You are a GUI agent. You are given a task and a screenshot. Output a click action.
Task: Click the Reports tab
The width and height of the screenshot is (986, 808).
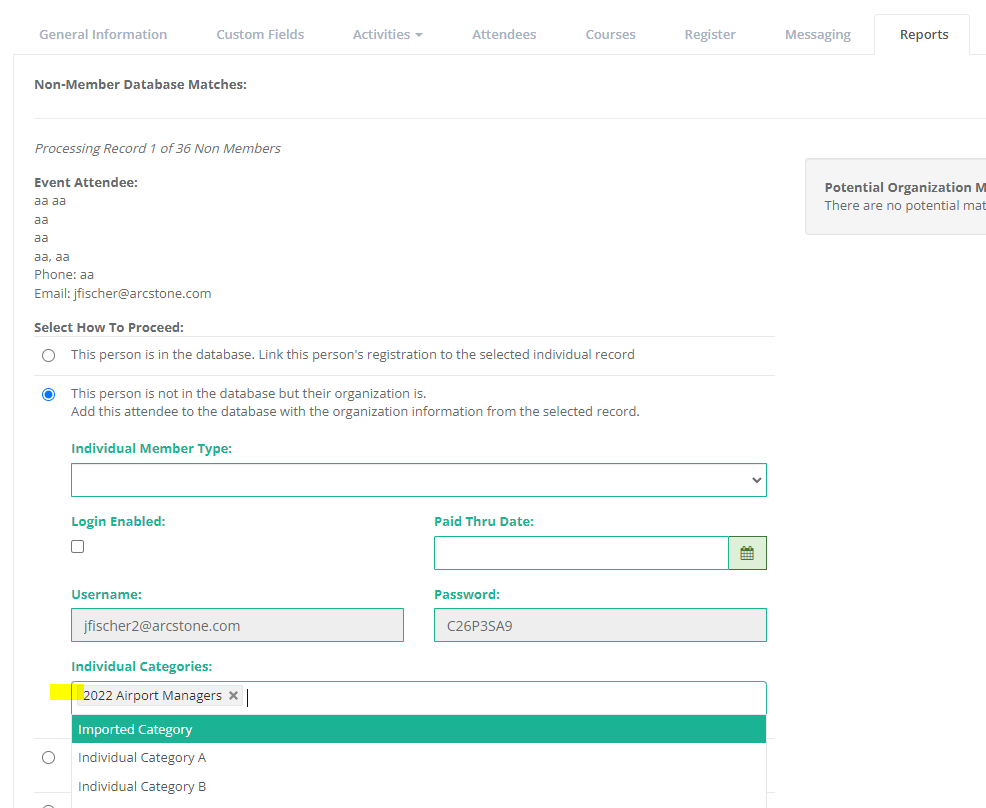[923, 35]
